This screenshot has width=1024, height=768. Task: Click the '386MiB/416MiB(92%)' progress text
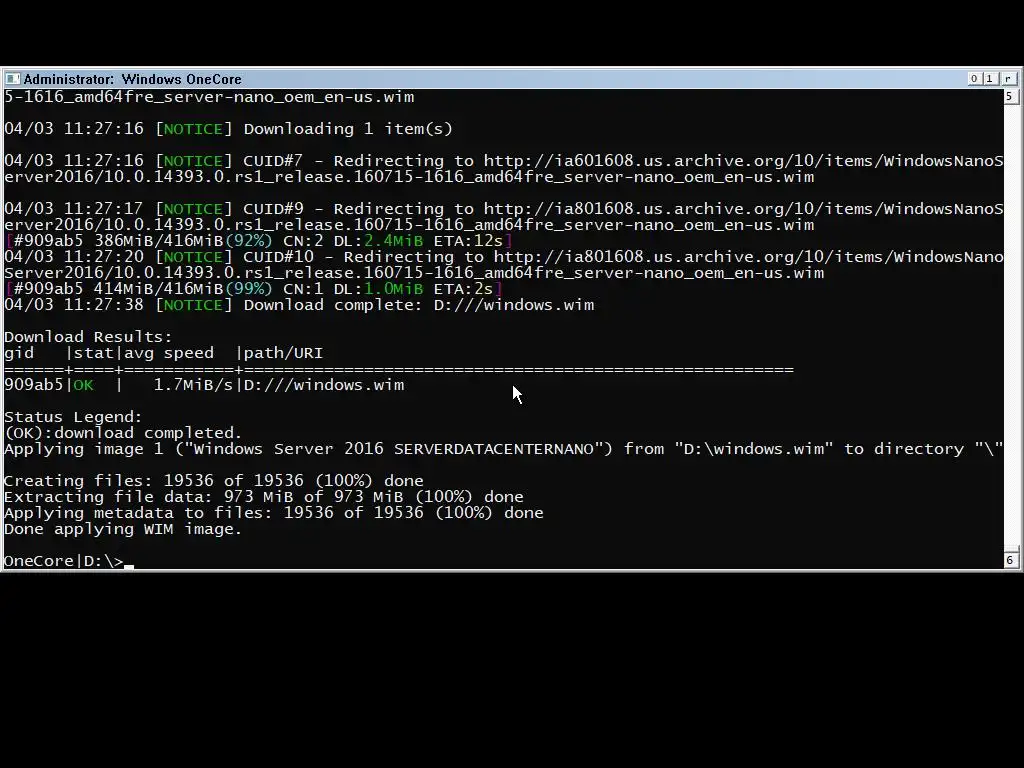(183, 240)
